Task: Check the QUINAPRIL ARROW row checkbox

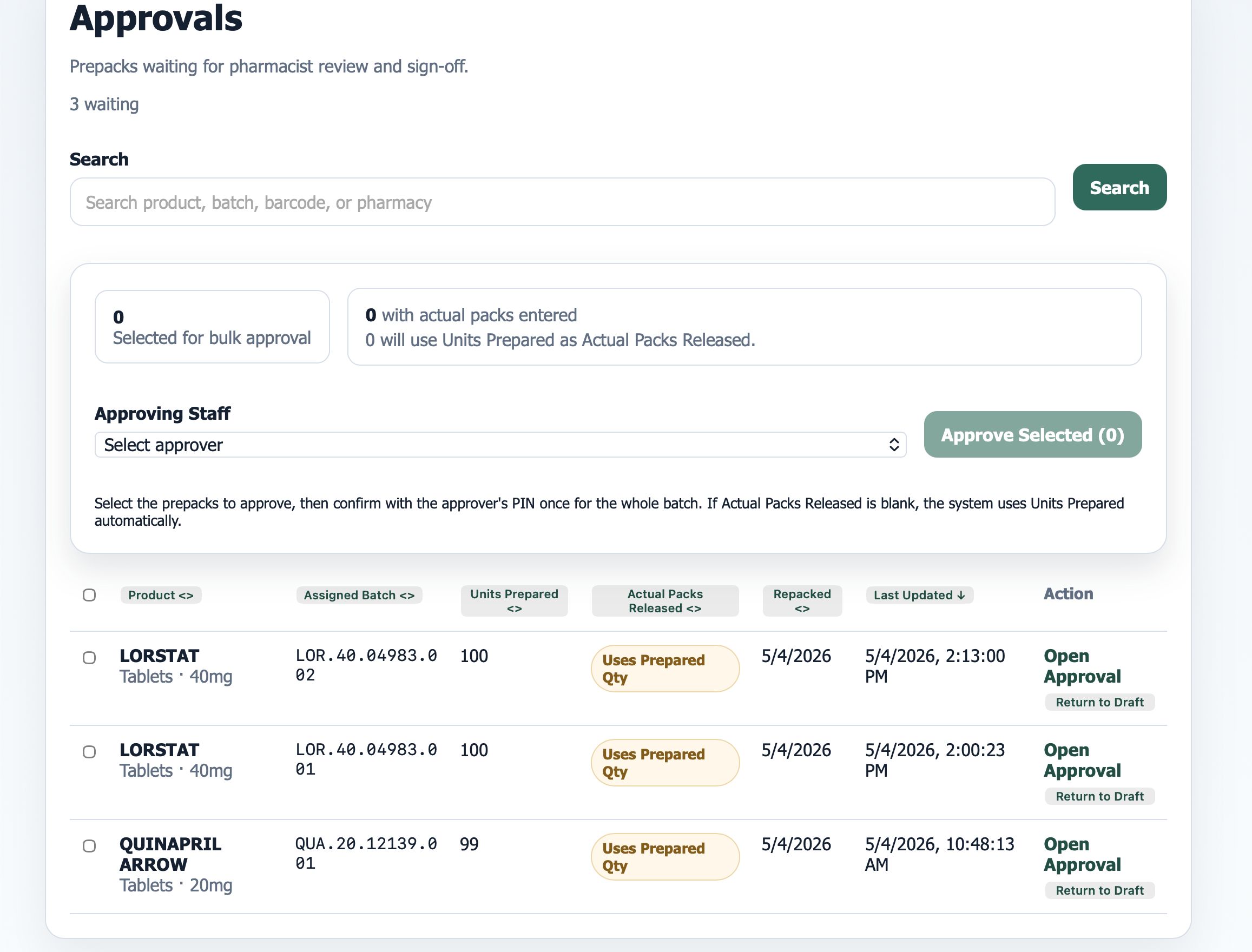Action: tap(89, 845)
